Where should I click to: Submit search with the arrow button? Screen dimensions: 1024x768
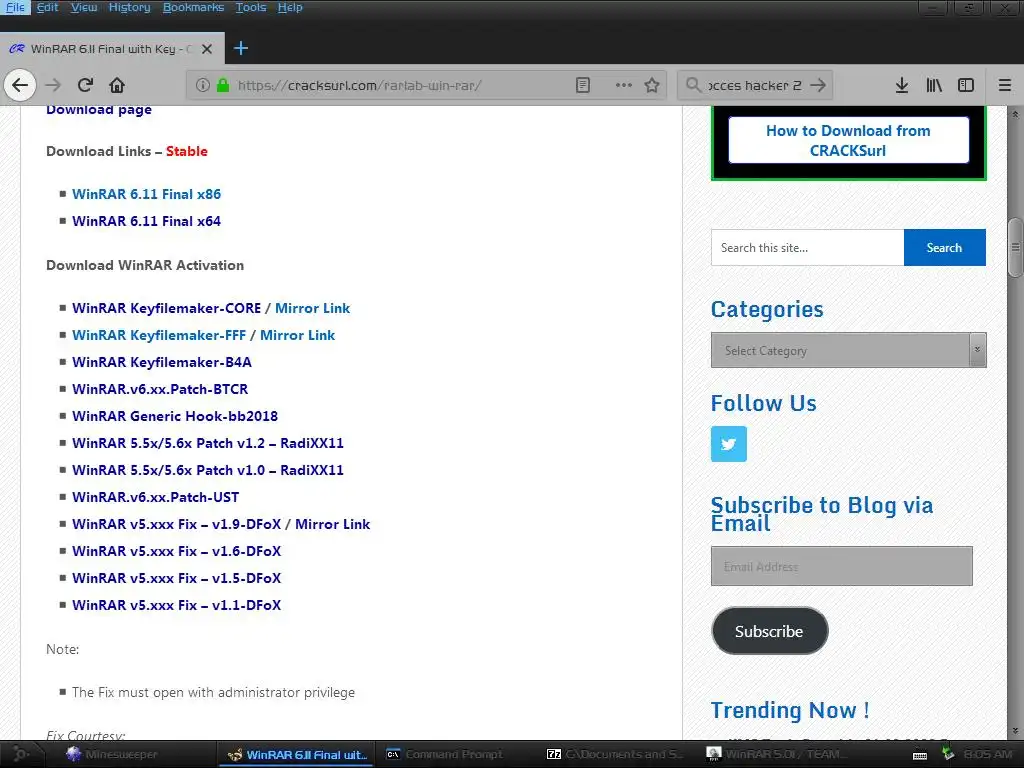[x=818, y=85]
